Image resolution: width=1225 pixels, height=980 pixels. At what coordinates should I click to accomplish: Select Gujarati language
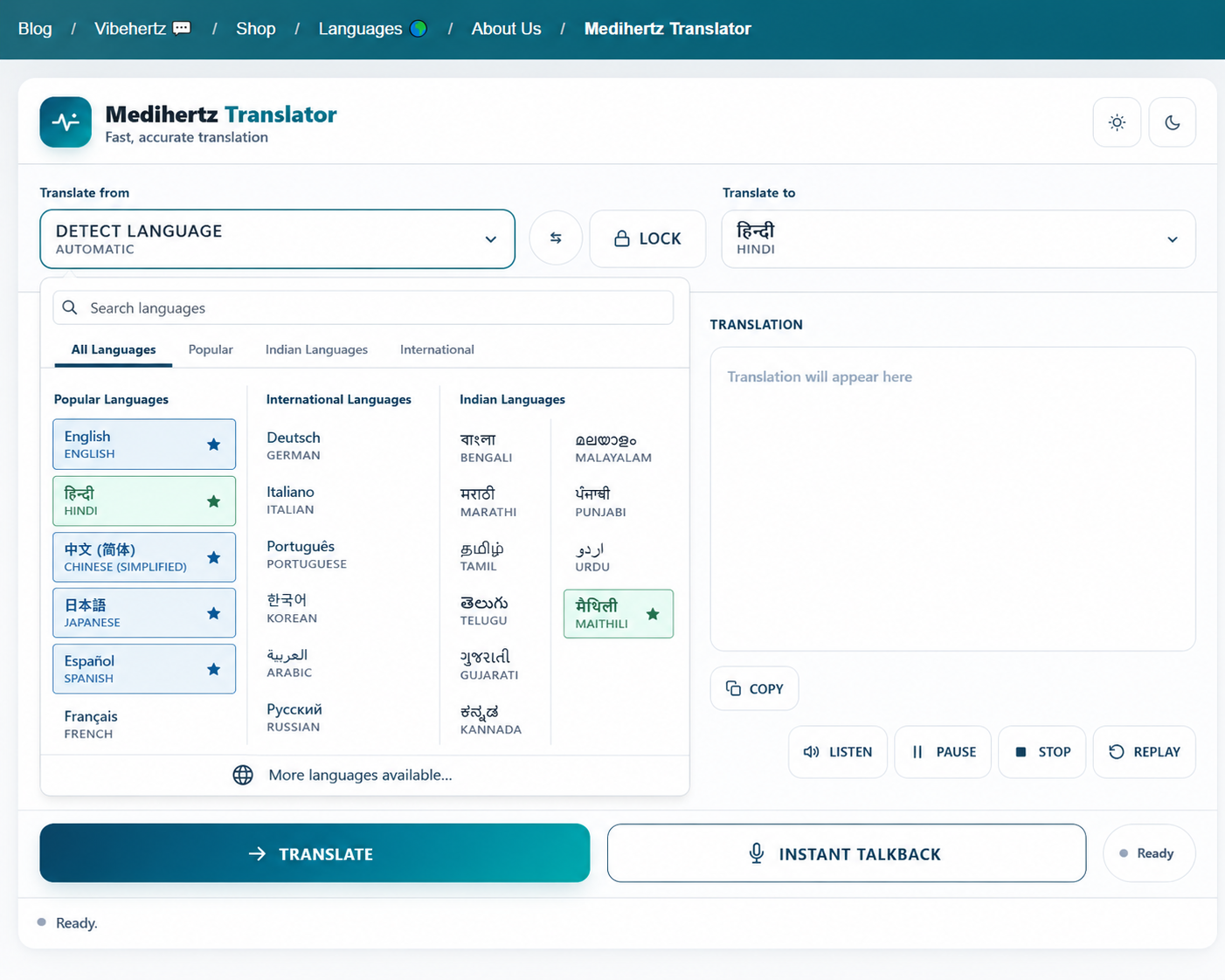[x=489, y=665]
